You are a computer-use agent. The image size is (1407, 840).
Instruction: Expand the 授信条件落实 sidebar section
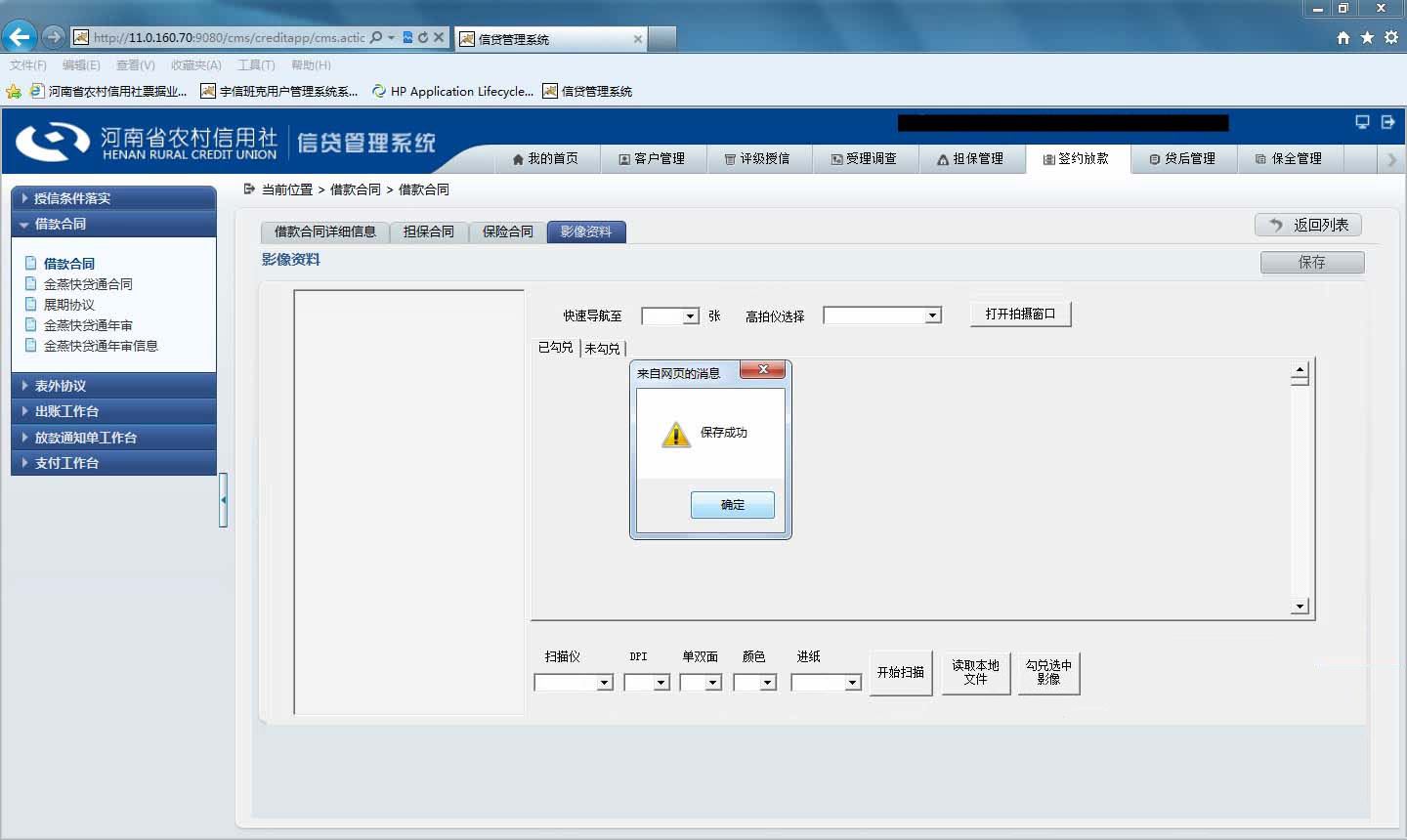point(113,198)
